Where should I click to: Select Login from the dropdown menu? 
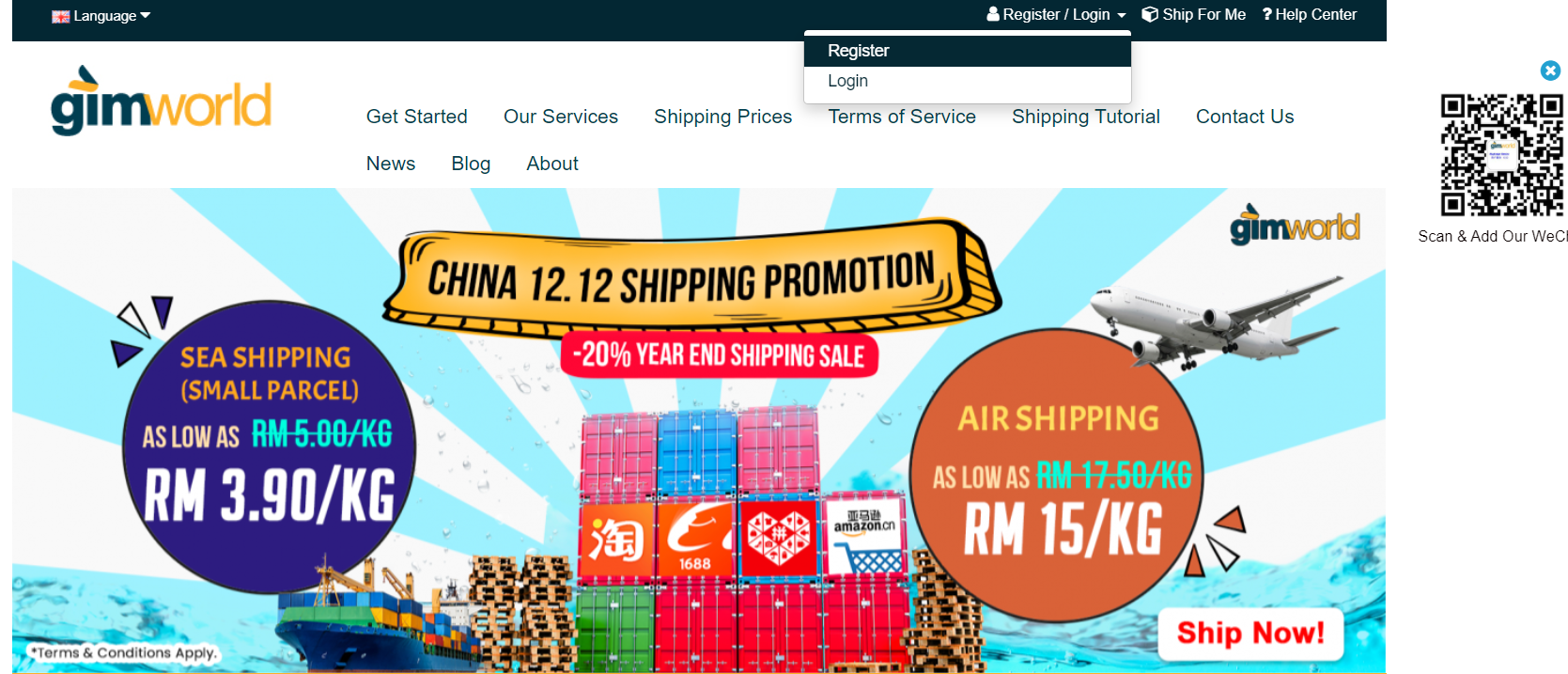tap(968, 81)
